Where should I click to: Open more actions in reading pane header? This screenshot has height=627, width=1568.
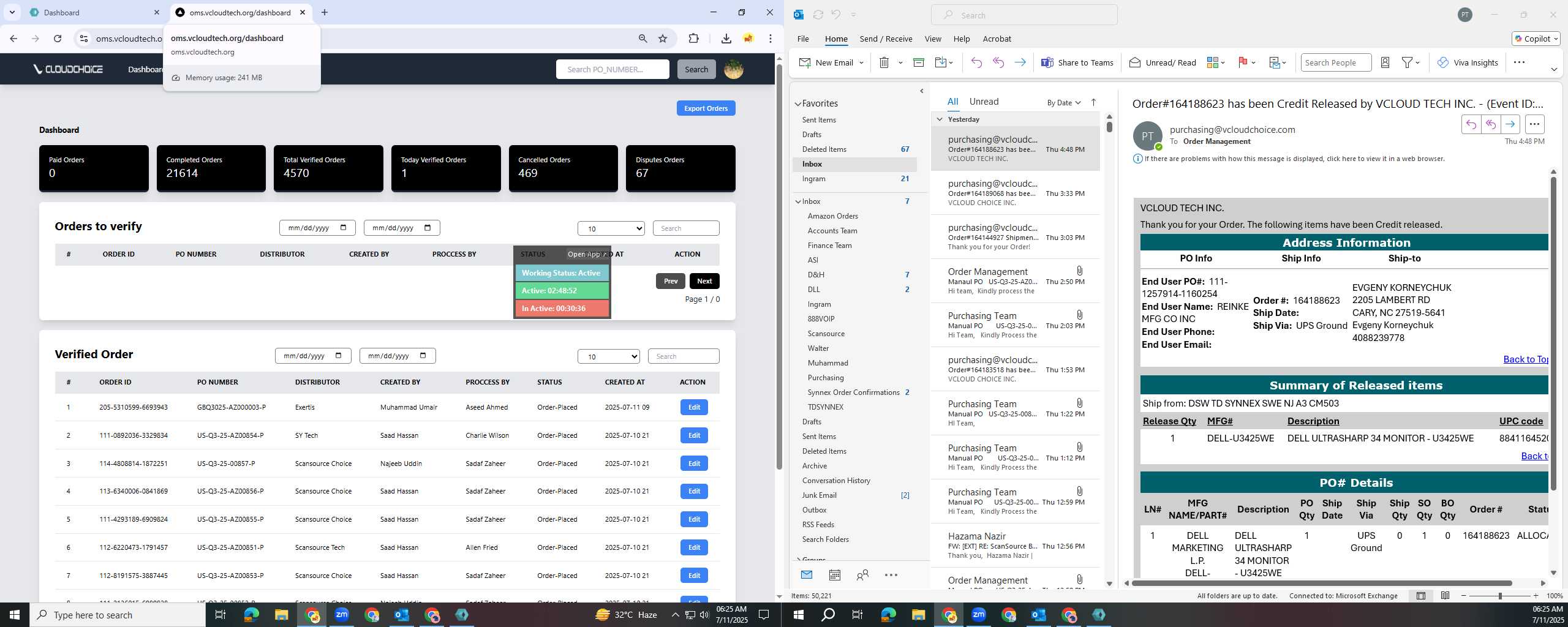click(1534, 124)
